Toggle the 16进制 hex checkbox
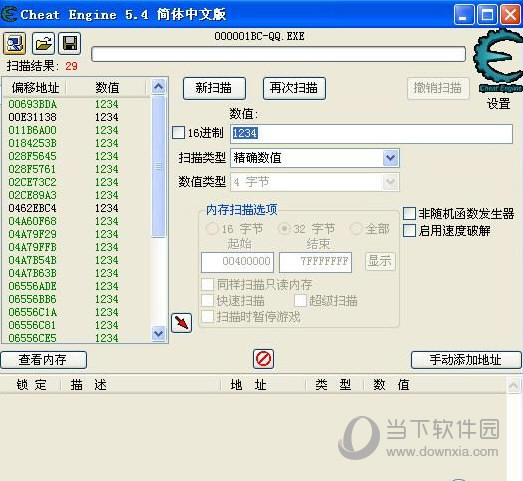 pyautogui.click(x=178, y=132)
